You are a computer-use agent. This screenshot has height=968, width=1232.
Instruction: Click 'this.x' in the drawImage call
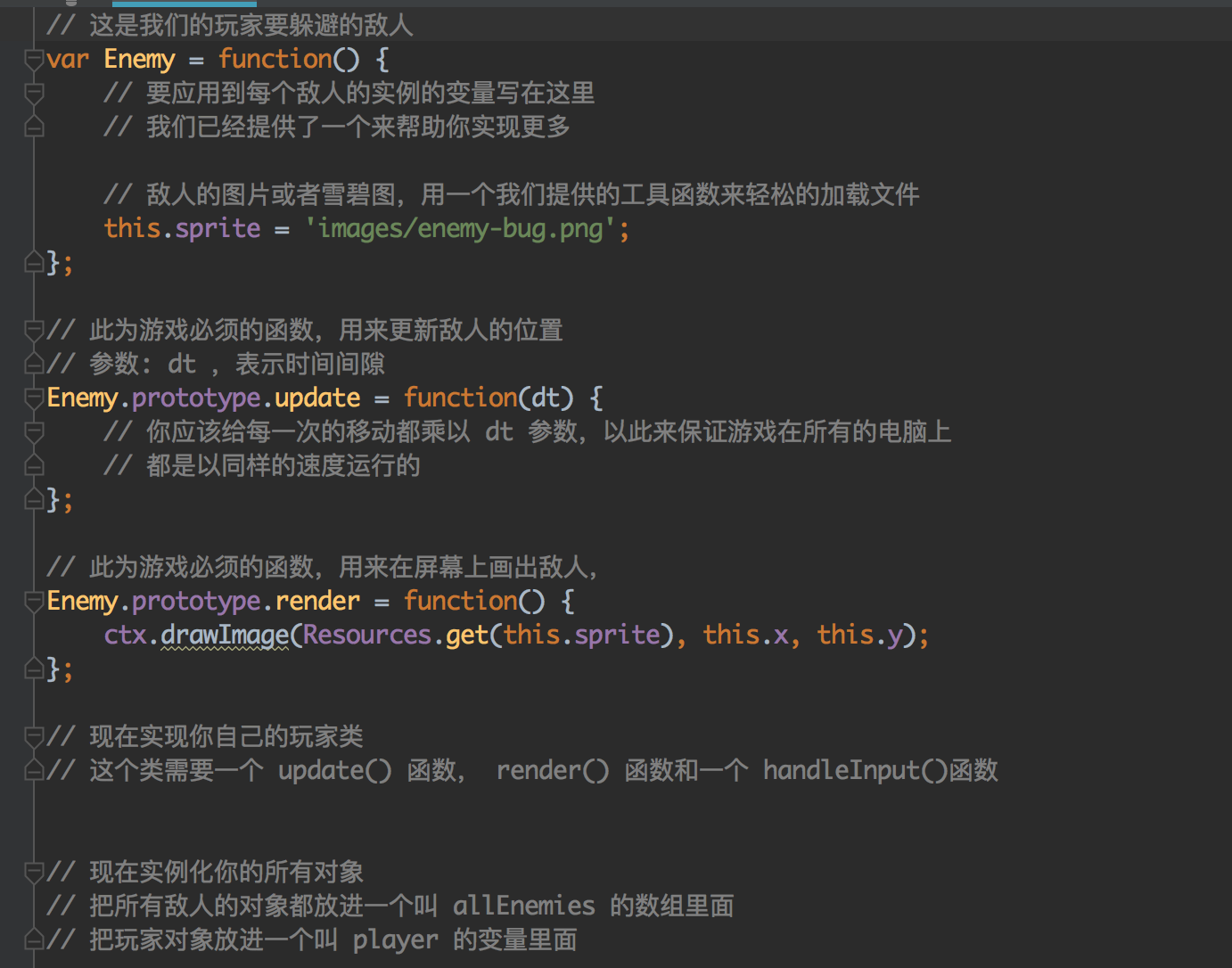pos(746,636)
